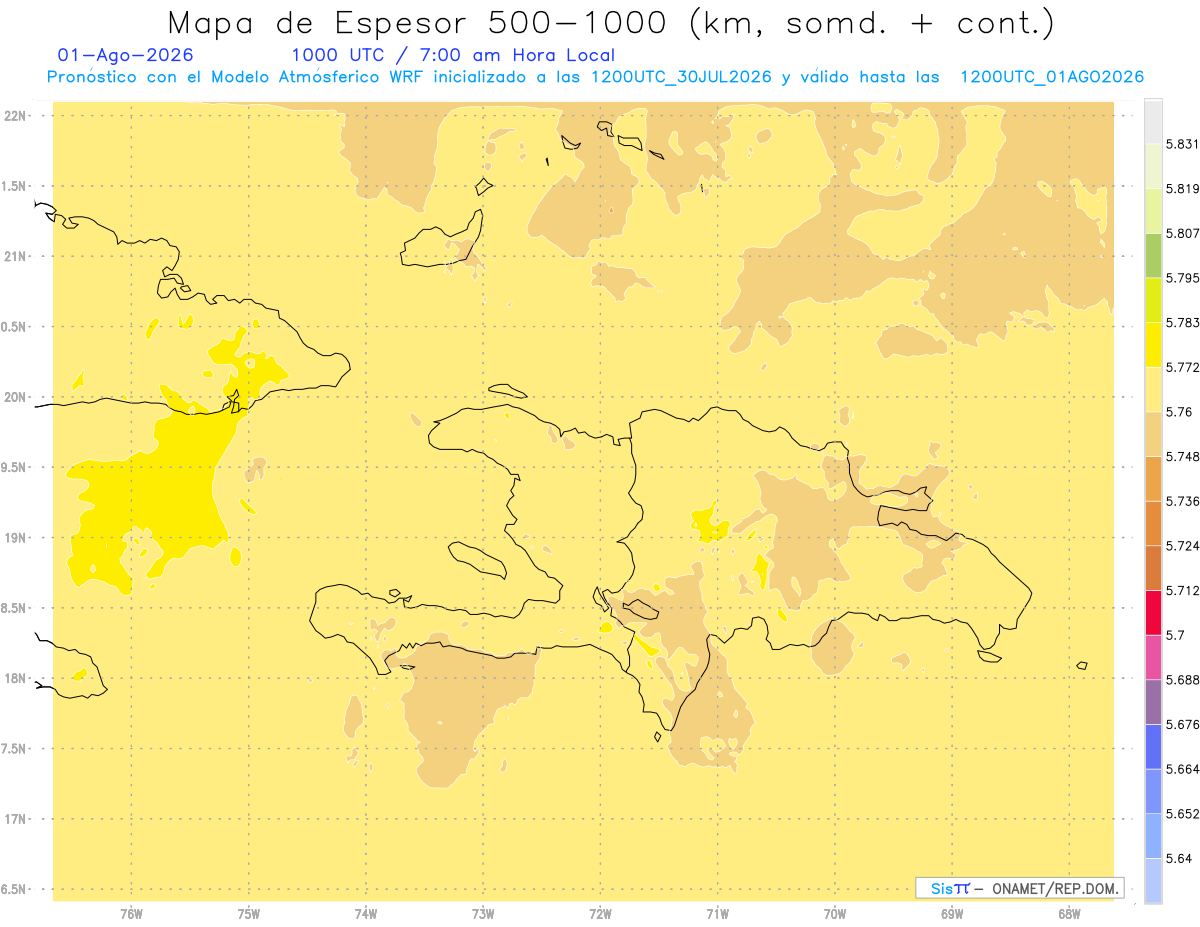Click the '70W' longitude label
The image size is (1200, 927).
point(835,914)
